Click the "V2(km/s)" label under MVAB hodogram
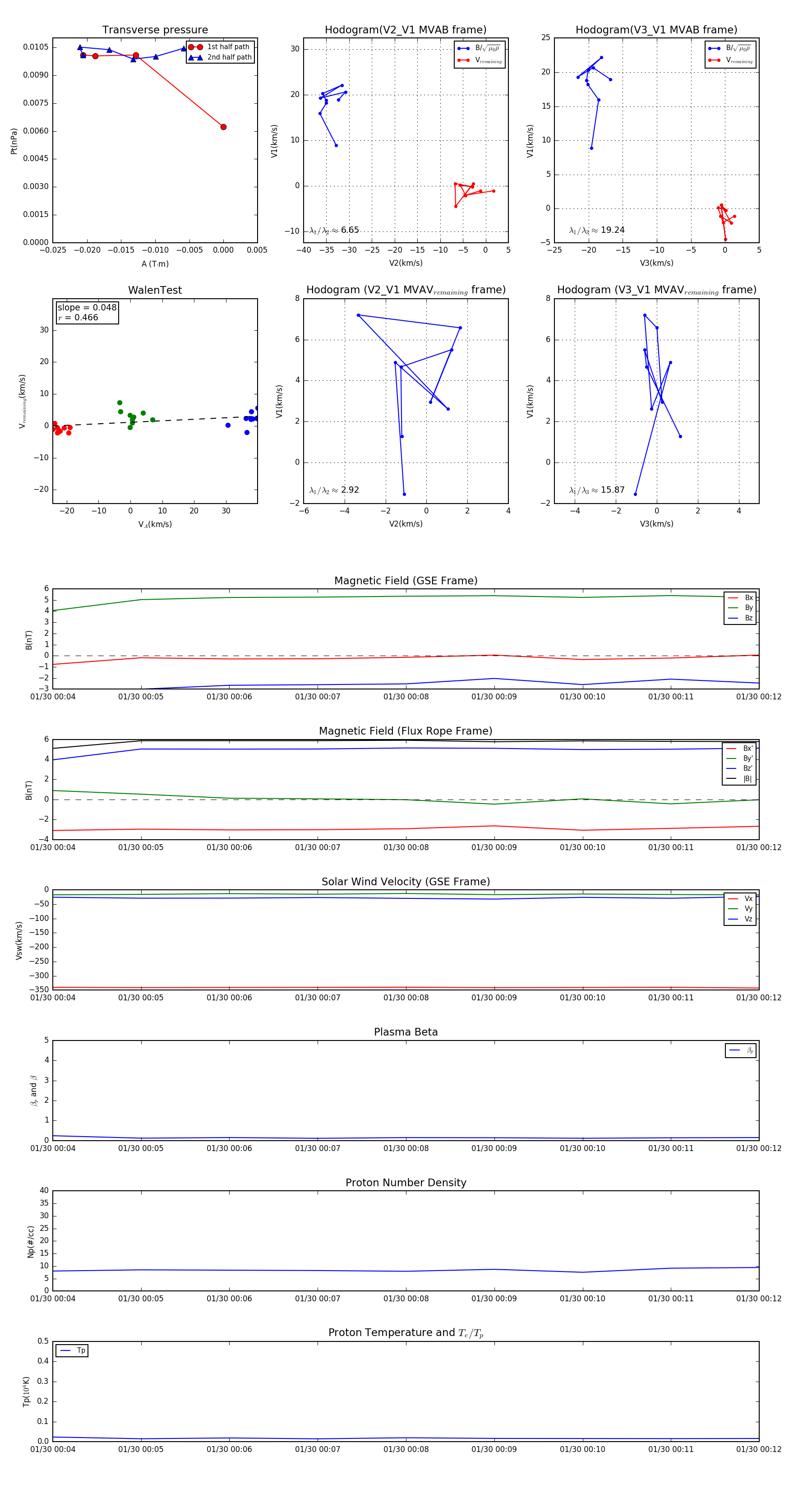Image resolution: width=812 pixels, height=1489 pixels. (x=406, y=263)
